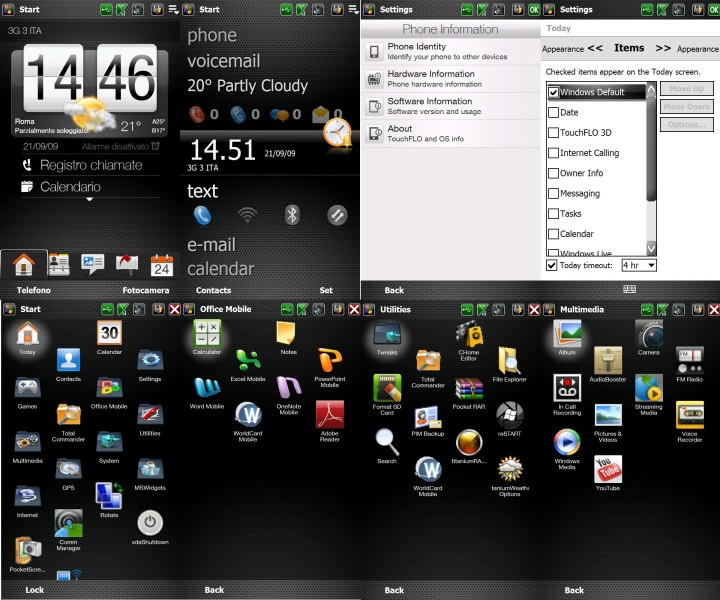Open Rotate screen icon
Image resolution: width=720 pixels, height=600 pixels.
[x=109, y=496]
